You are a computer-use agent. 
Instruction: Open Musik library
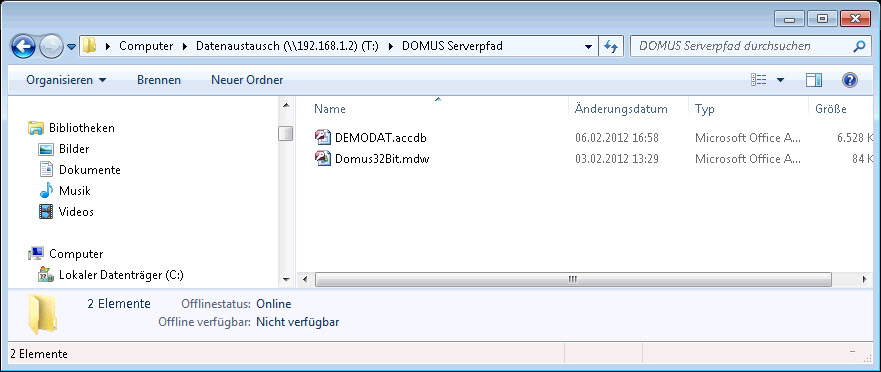(x=74, y=190)
